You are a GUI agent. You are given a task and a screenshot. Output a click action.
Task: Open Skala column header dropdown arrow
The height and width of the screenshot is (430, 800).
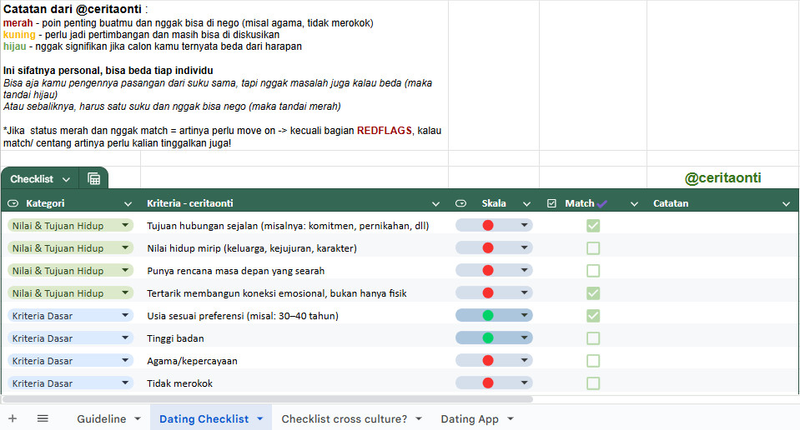pyautogui.click(x=527, y=204)
